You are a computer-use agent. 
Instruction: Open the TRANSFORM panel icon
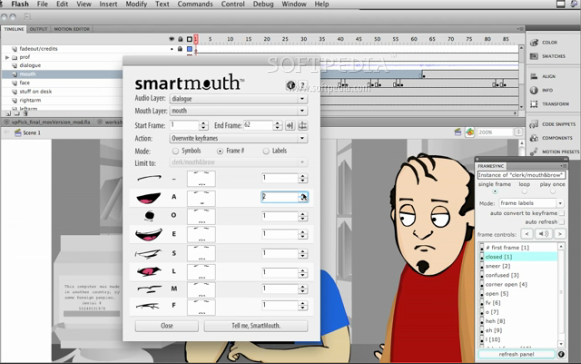[x=534, y=104]
